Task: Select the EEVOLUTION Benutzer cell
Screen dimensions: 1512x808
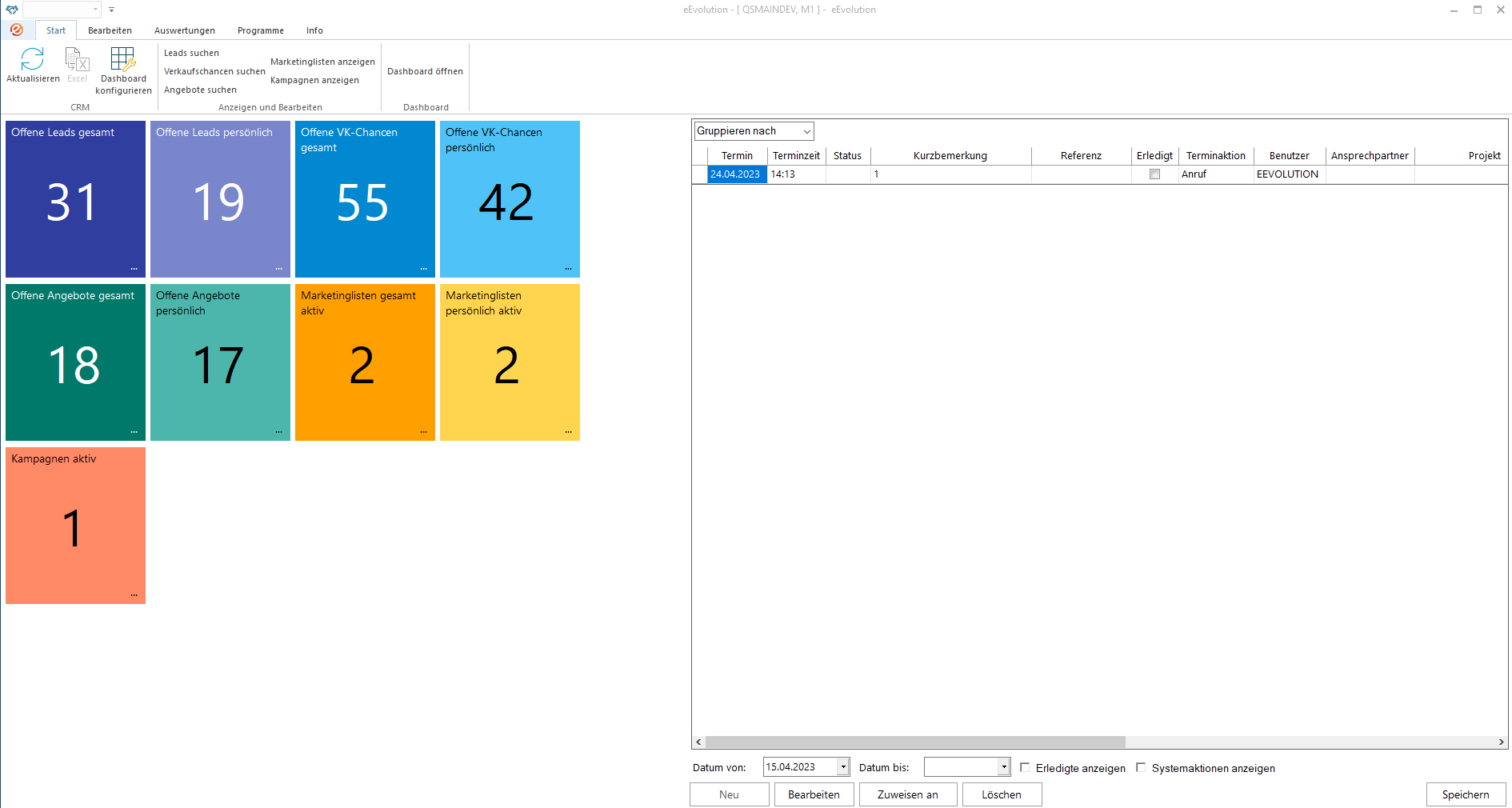Action: pyautogui.click(x=1290, y=174)
